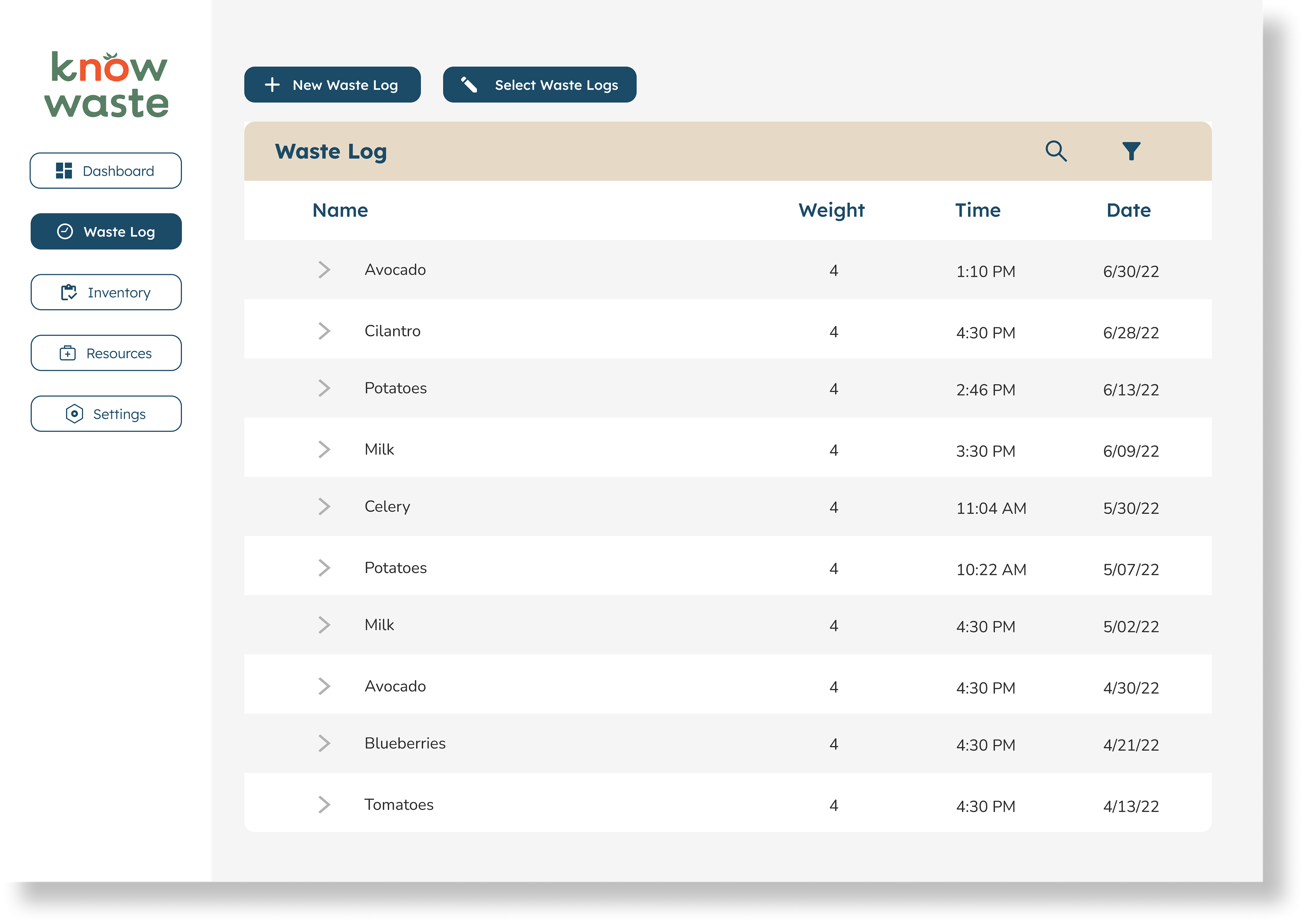Create a New Waste Log
This screenshot has width=1305, height=924.
[332, 85]
